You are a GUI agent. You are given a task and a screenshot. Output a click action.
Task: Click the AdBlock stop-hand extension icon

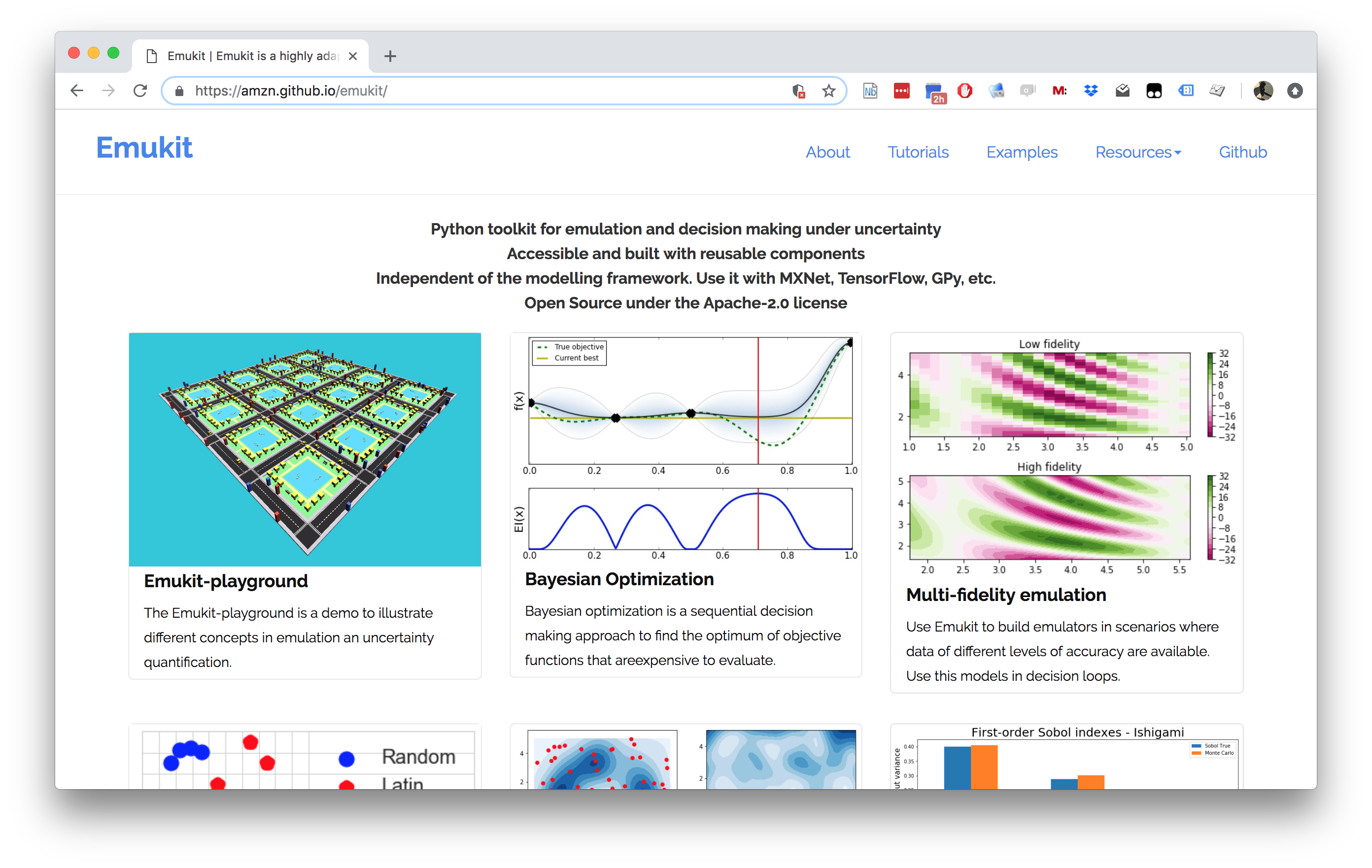pyautogui.click(x=964, y=91)
